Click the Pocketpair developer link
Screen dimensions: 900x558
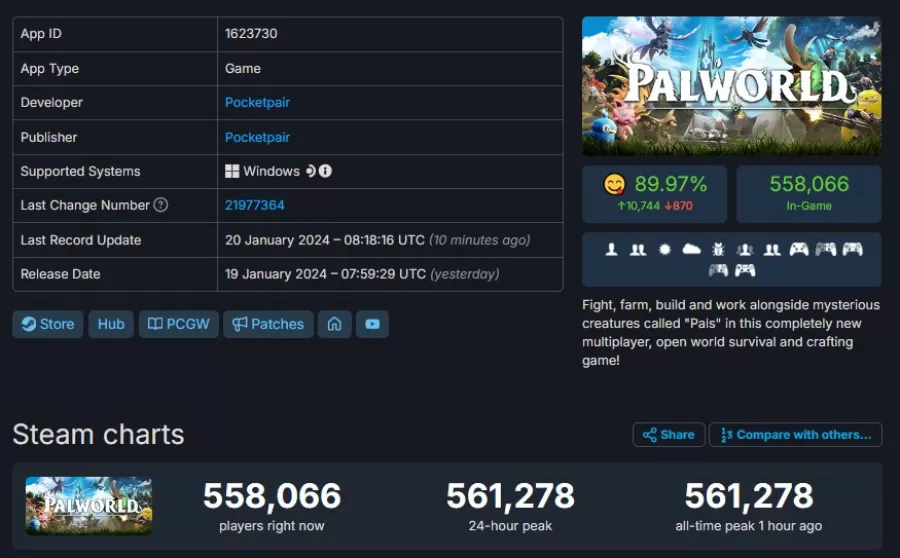257,103
